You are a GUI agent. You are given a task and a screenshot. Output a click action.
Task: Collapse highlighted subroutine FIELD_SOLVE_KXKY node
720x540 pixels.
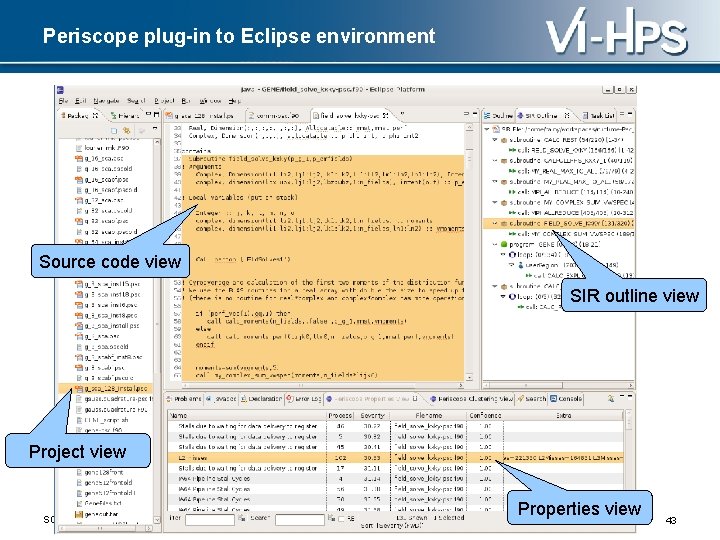click(495, 223)
